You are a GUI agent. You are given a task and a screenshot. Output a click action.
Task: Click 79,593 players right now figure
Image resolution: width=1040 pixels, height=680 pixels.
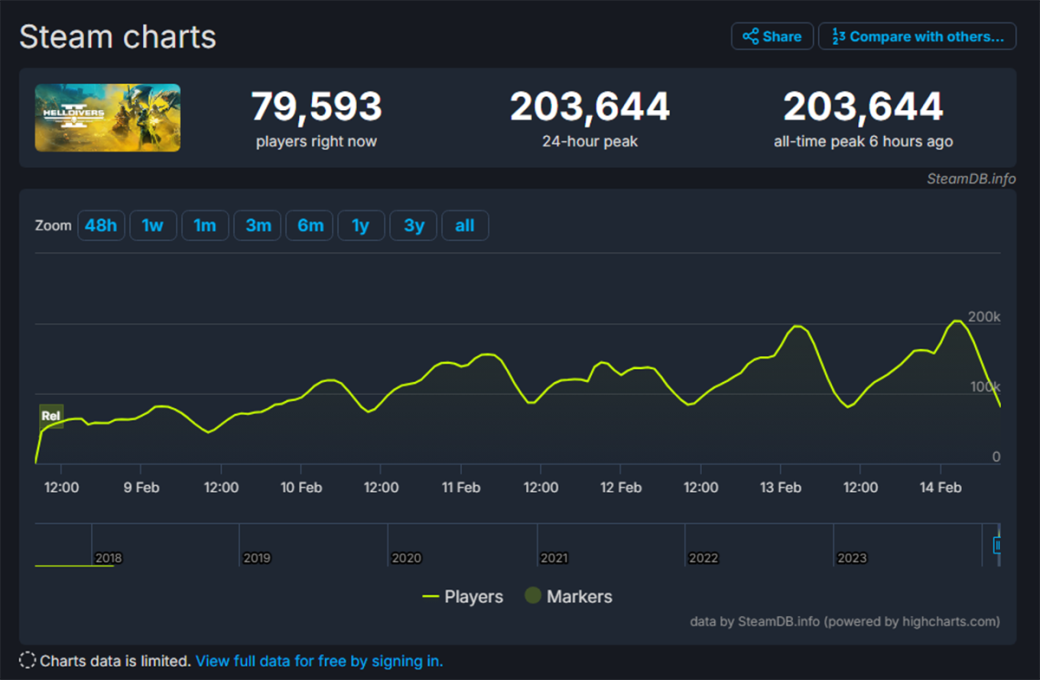(x=316, y=106)
